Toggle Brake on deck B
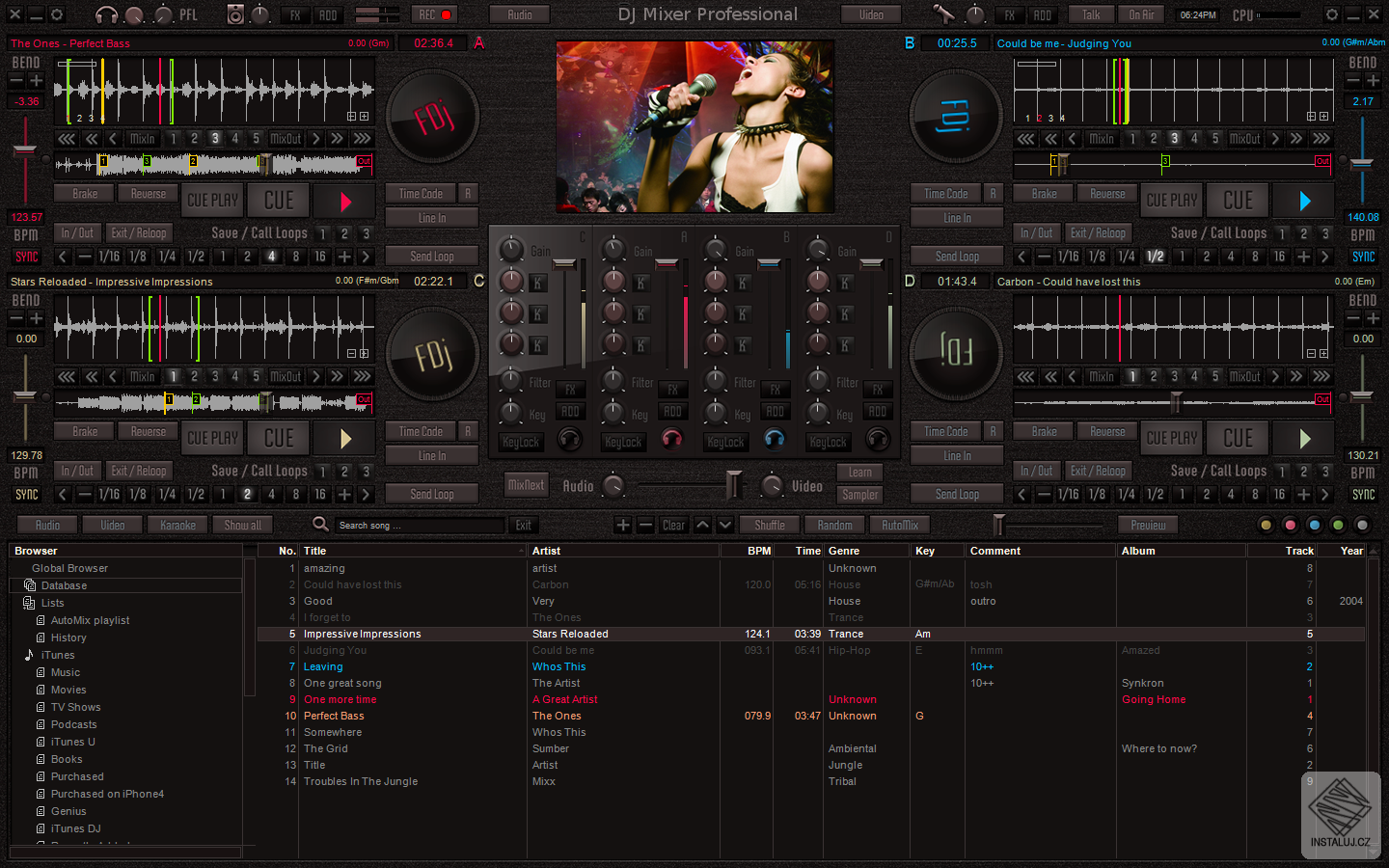 (1044, 194)
